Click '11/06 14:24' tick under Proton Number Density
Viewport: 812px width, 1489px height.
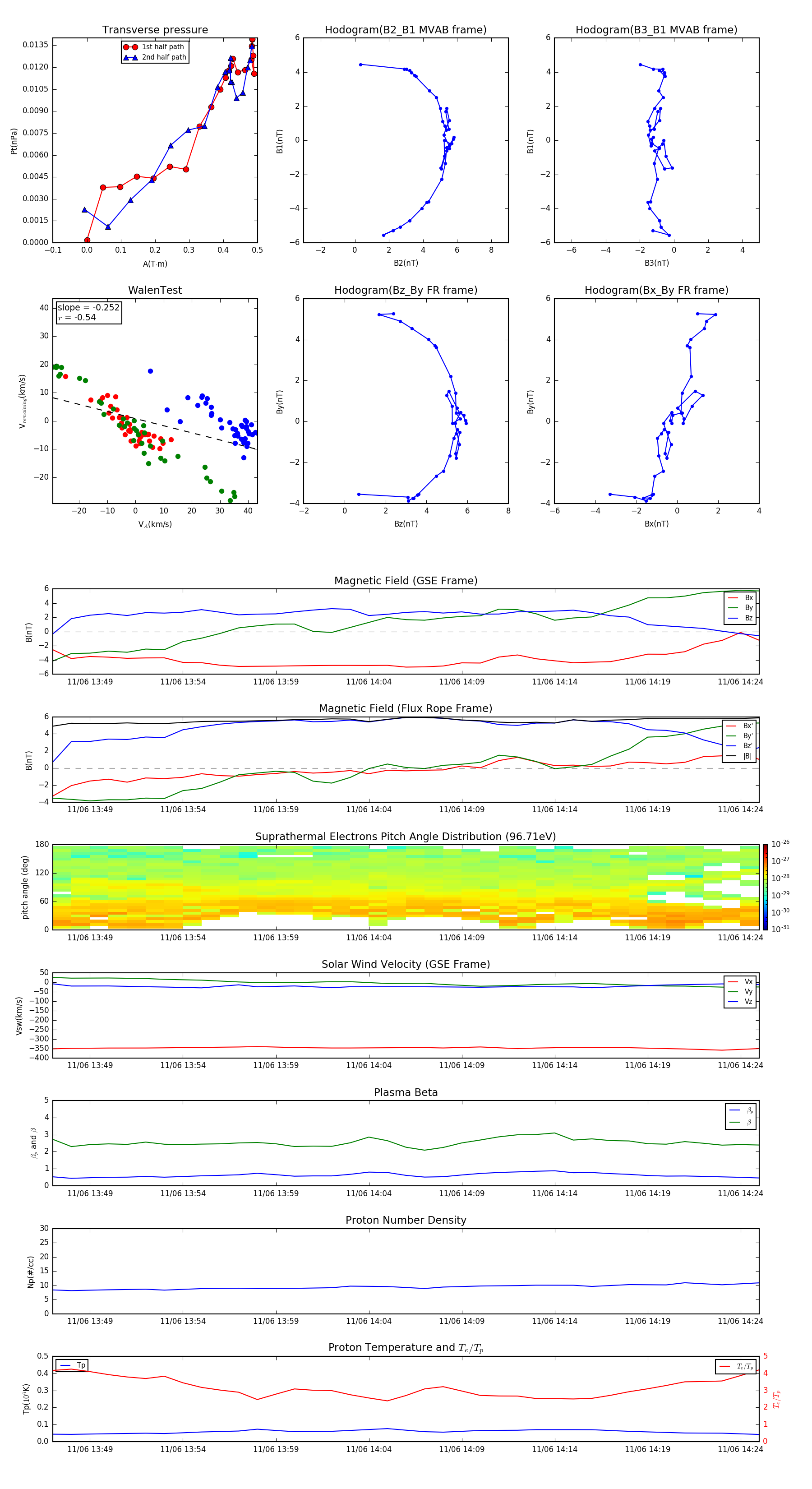(x=740, y=1321)
